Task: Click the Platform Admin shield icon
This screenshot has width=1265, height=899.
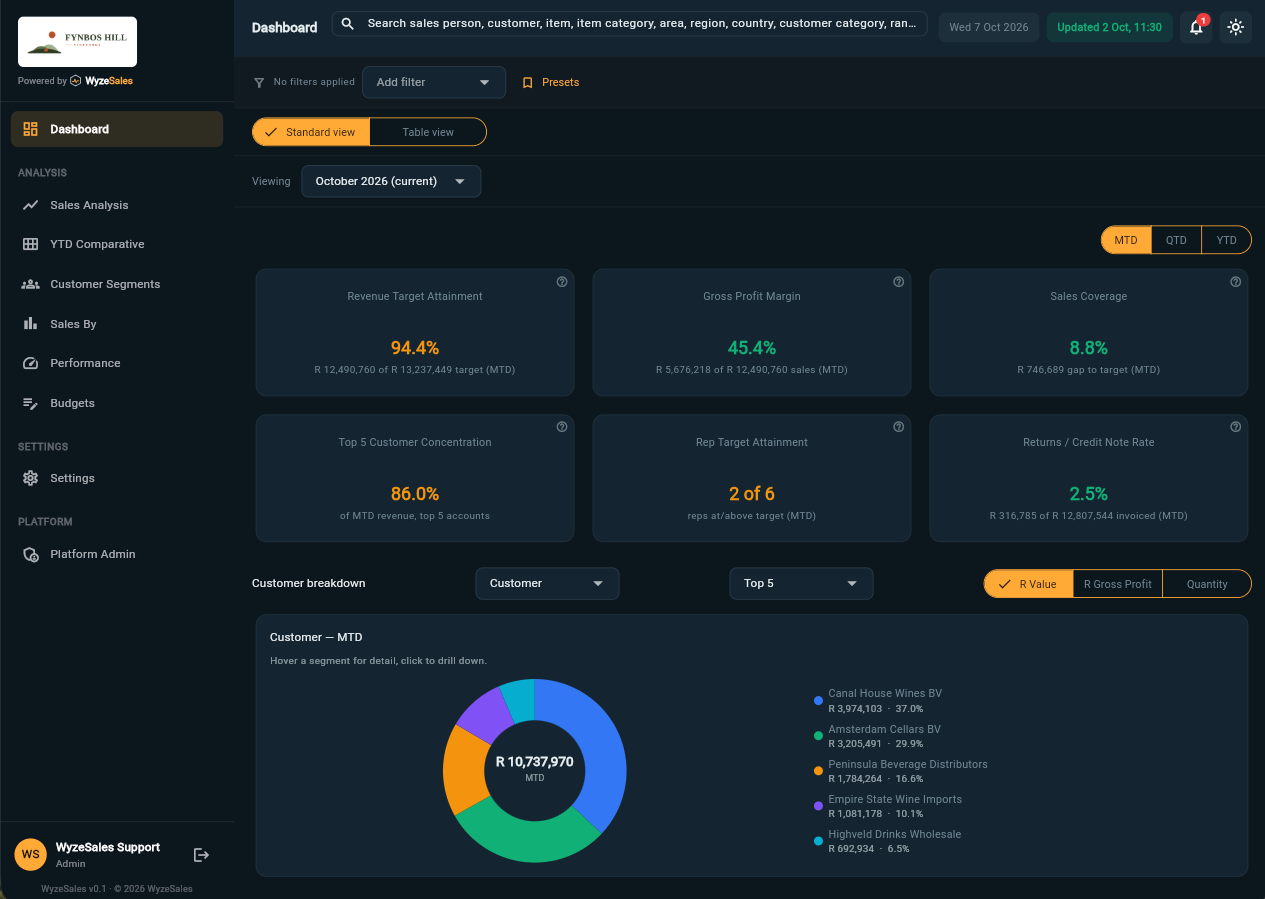Action: [30, 554]
